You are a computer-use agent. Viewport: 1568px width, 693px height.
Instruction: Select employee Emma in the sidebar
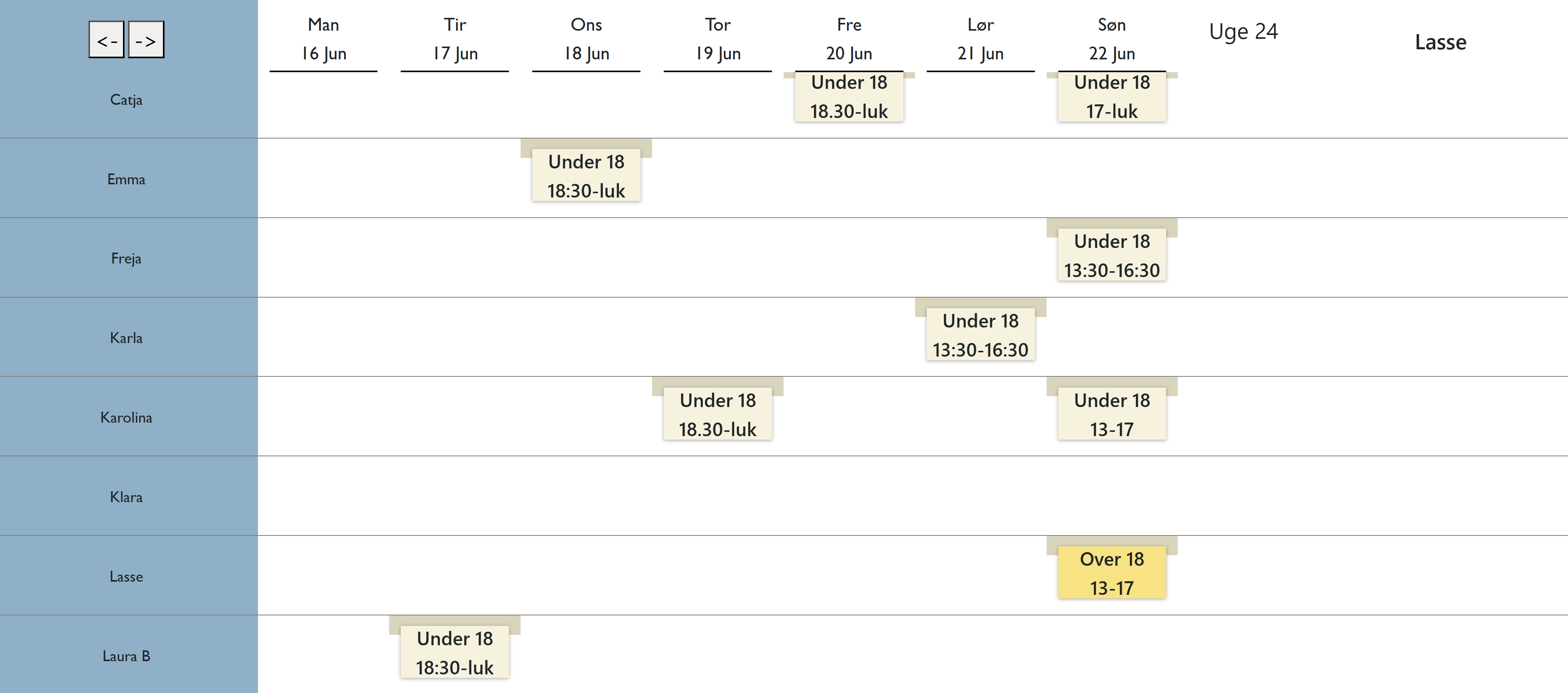tap(126, 179)
